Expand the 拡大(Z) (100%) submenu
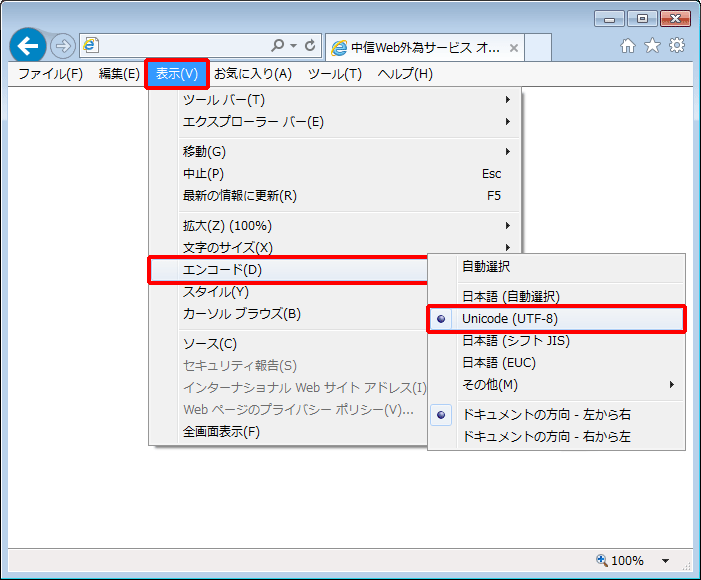 335,226
